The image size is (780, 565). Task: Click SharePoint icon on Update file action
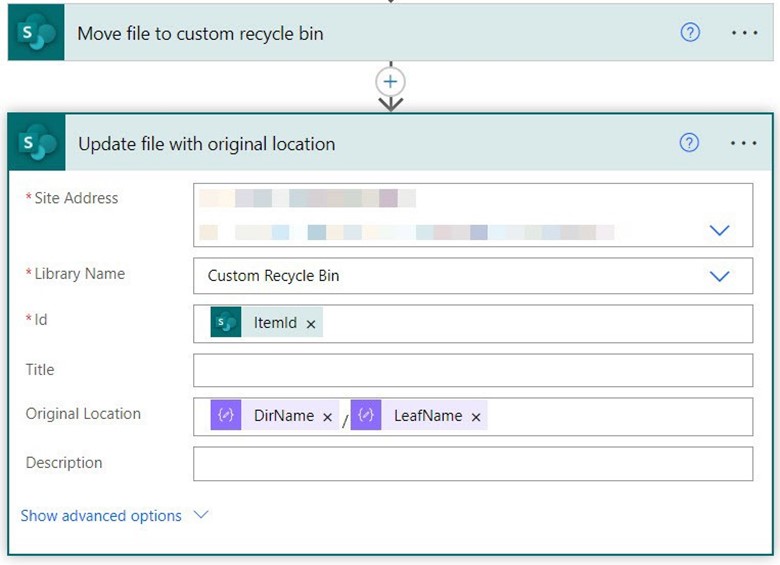[x=36, y=144]
